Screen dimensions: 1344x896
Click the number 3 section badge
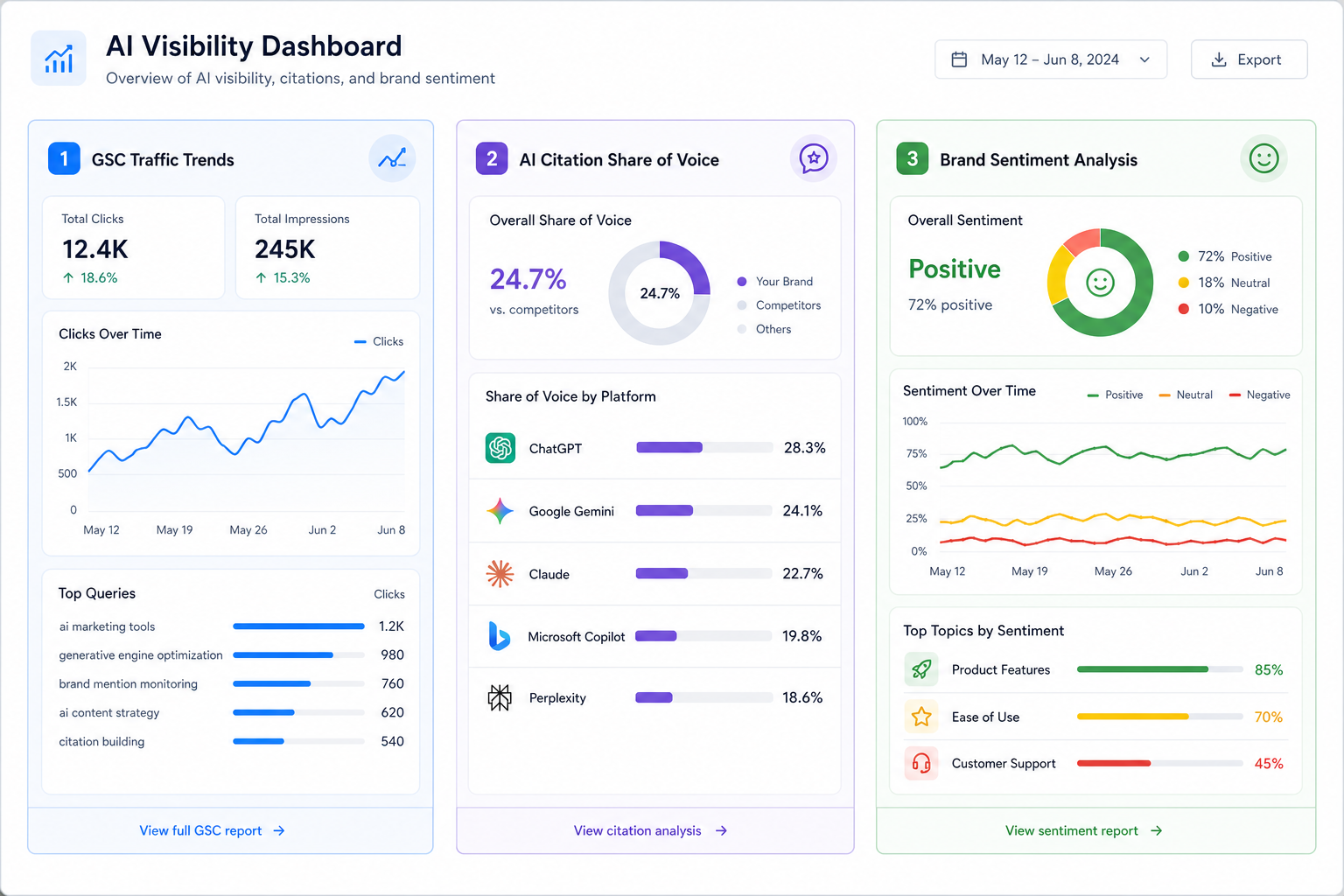[913, 159]
